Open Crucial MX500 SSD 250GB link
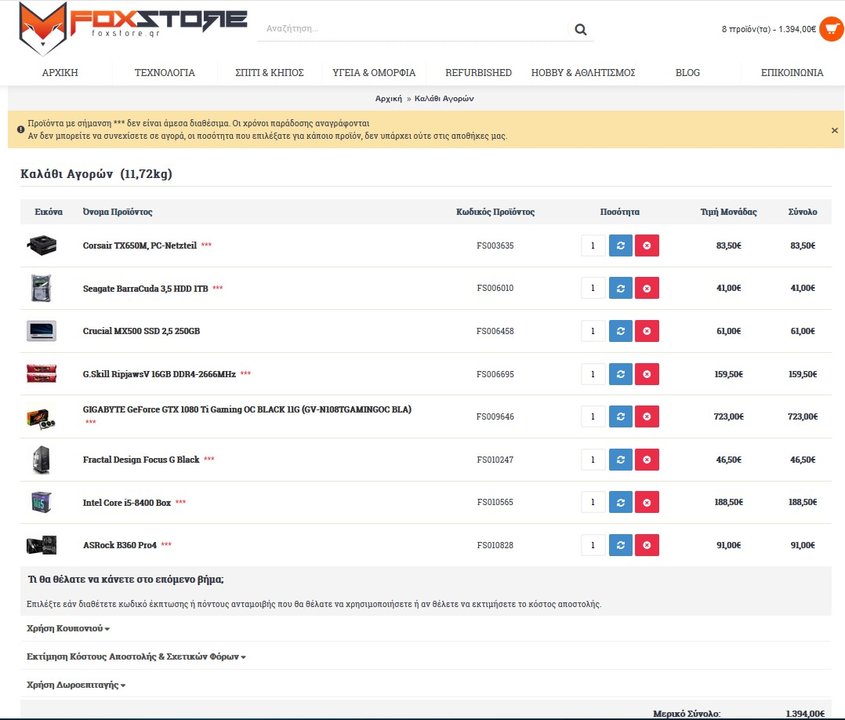This screenshot has height=720, width=845. (x=141, y=331)
